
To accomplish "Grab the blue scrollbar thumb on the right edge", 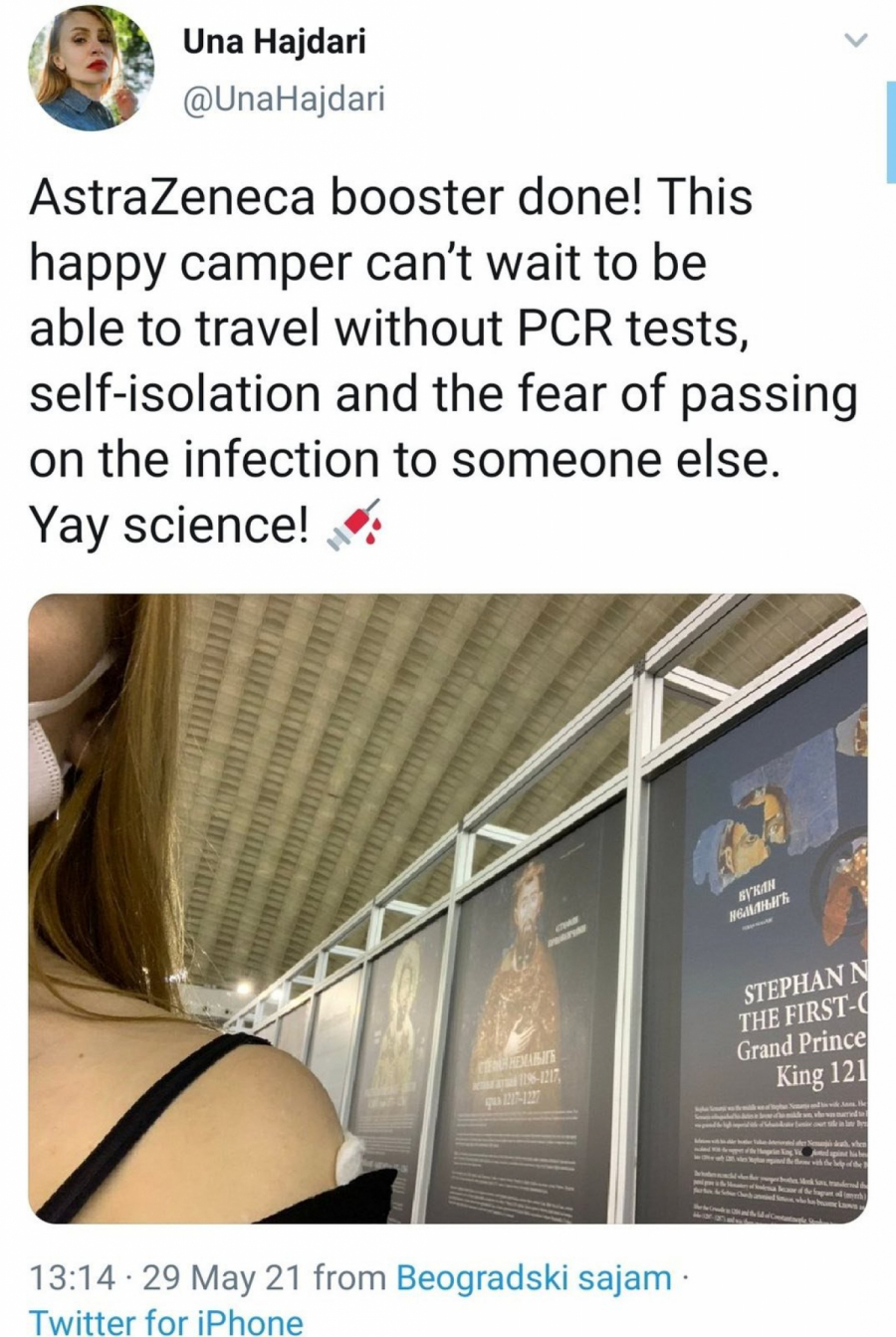I will (x=891, y=132).
